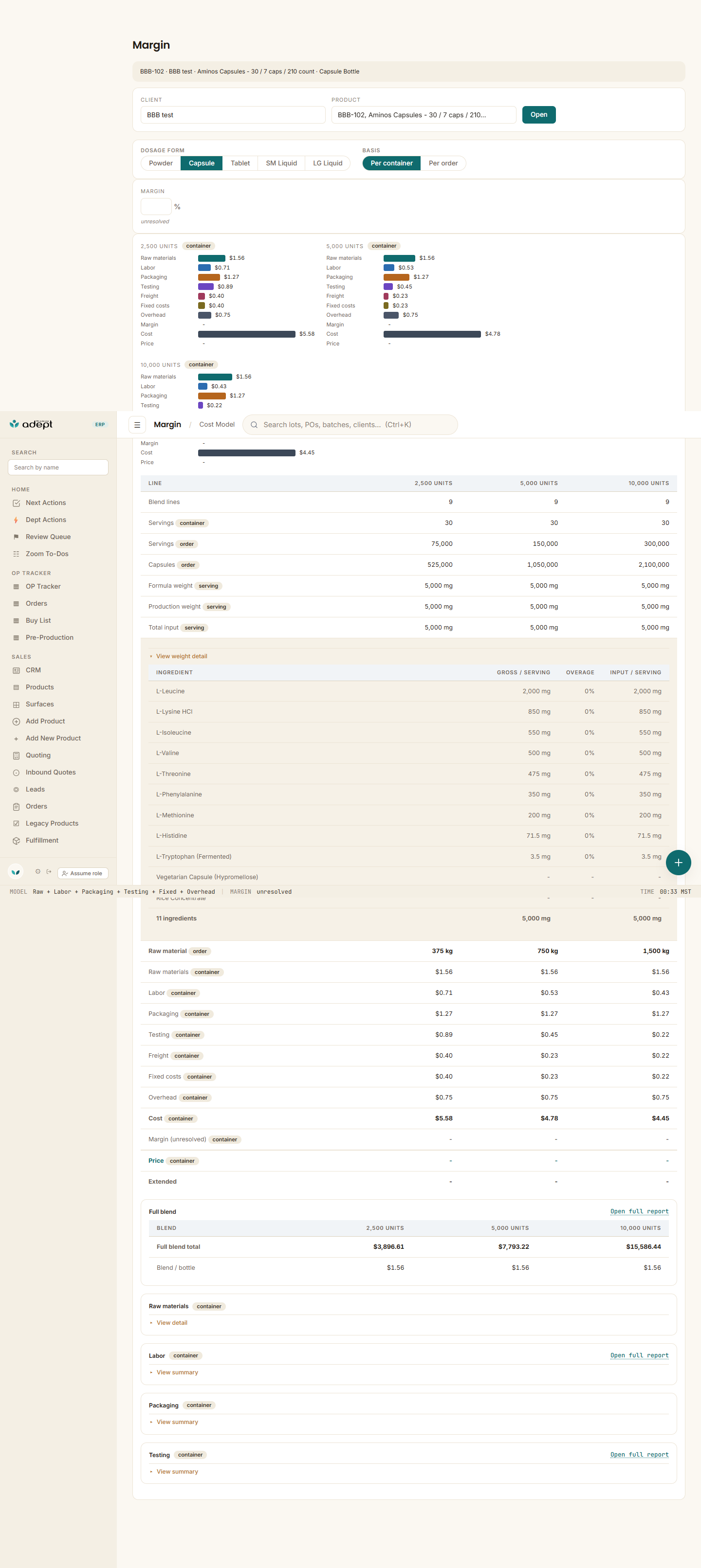
Task: Toggle sidebar with hamburger menu icon
Action: pos(137,425)
